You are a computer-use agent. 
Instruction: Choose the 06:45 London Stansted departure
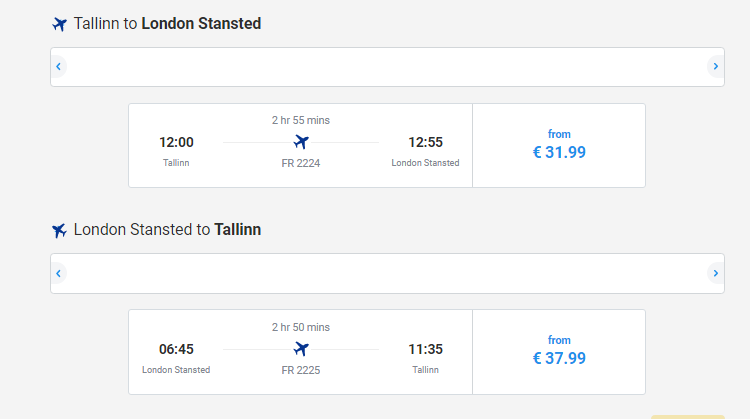(176, 349)
